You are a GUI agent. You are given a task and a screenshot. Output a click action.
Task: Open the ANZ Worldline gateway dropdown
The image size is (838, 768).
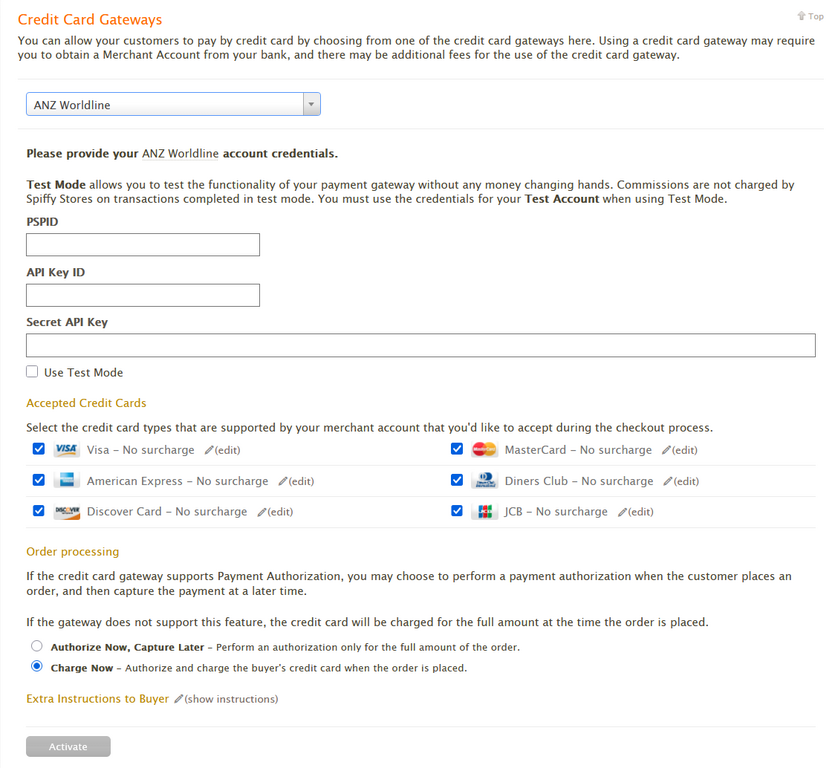coord(173,105)
